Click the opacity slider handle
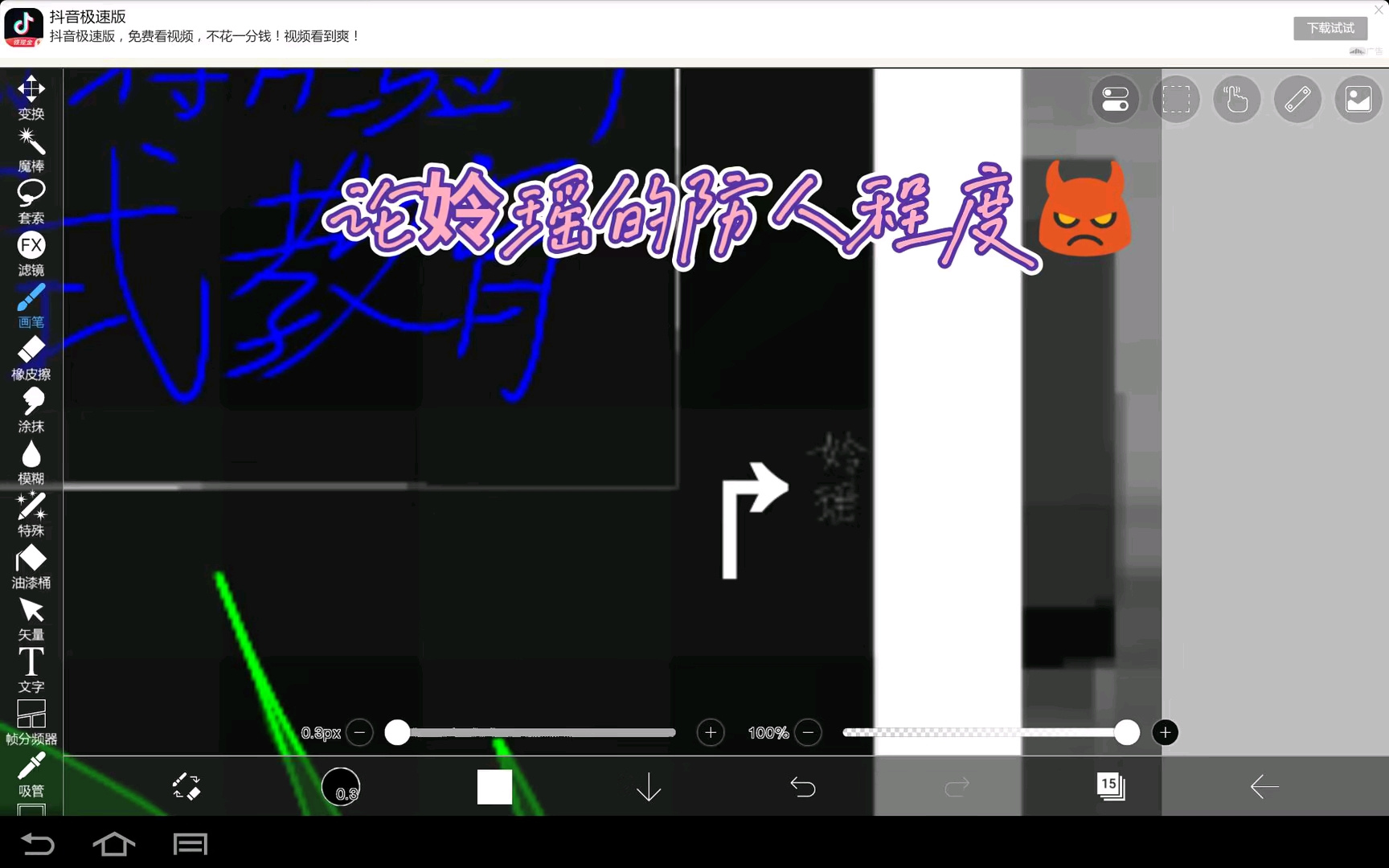This screenshot has width=1389, height=868. (1127, 732)
